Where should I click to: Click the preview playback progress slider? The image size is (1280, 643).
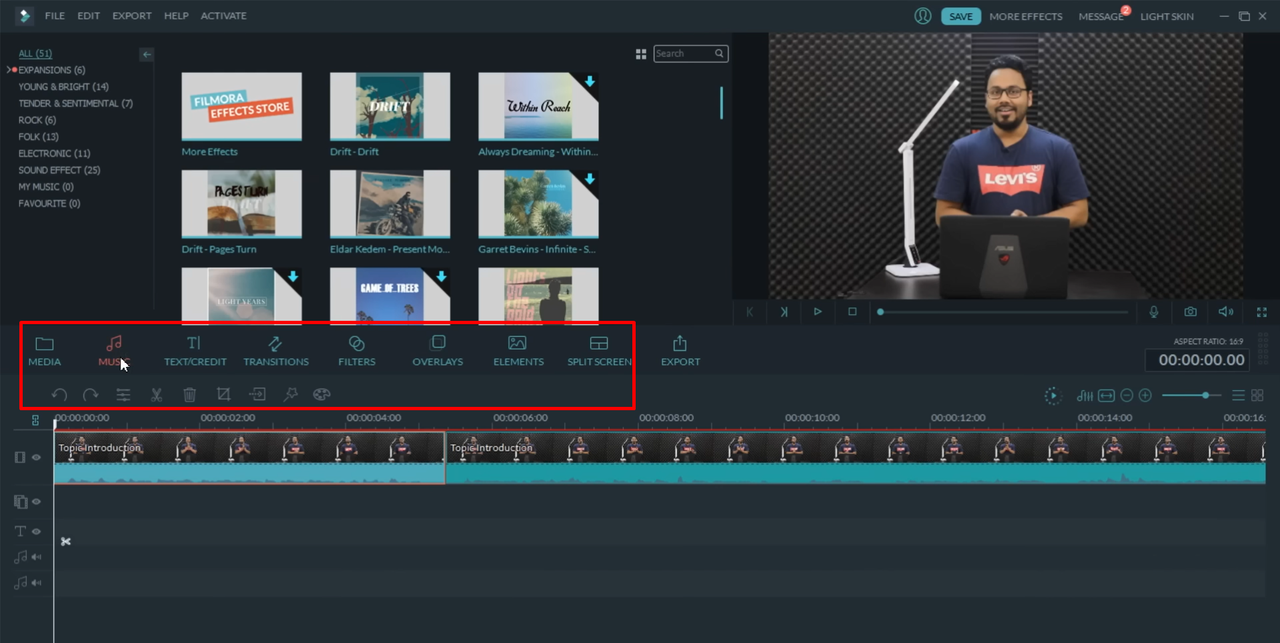pos(1004,312)
